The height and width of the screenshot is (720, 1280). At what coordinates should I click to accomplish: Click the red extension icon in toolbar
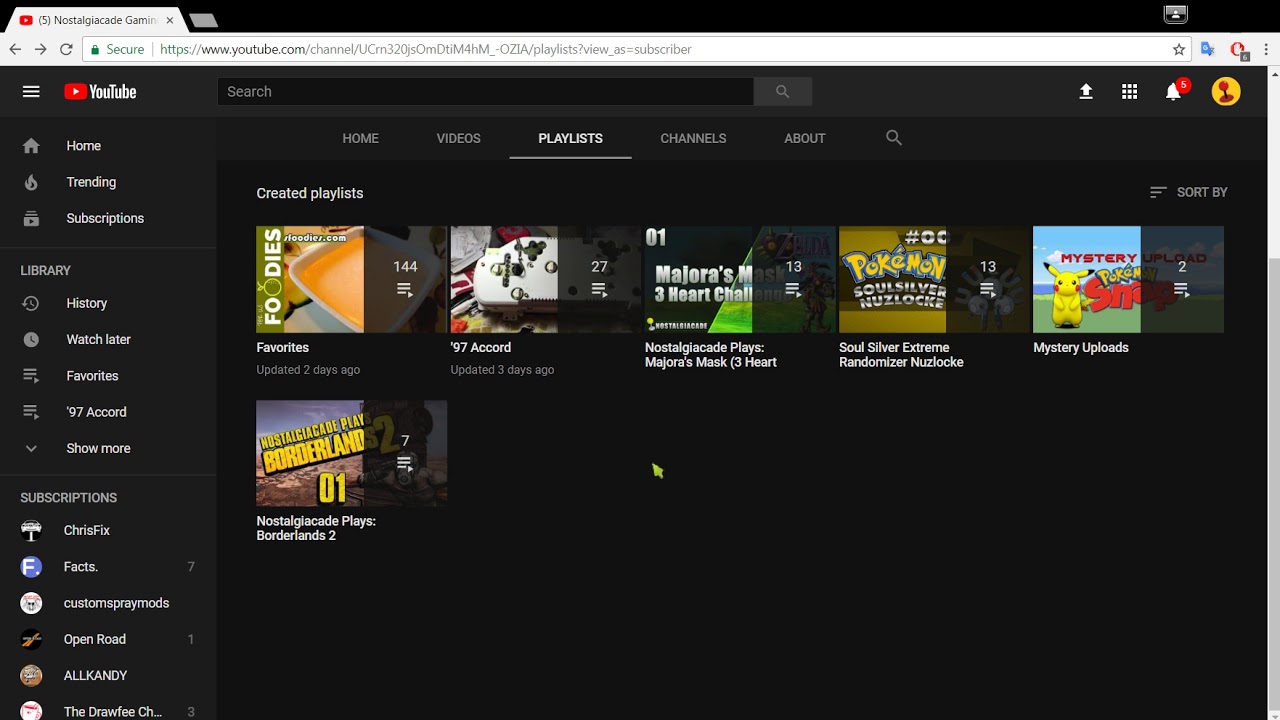[1238, 49]
